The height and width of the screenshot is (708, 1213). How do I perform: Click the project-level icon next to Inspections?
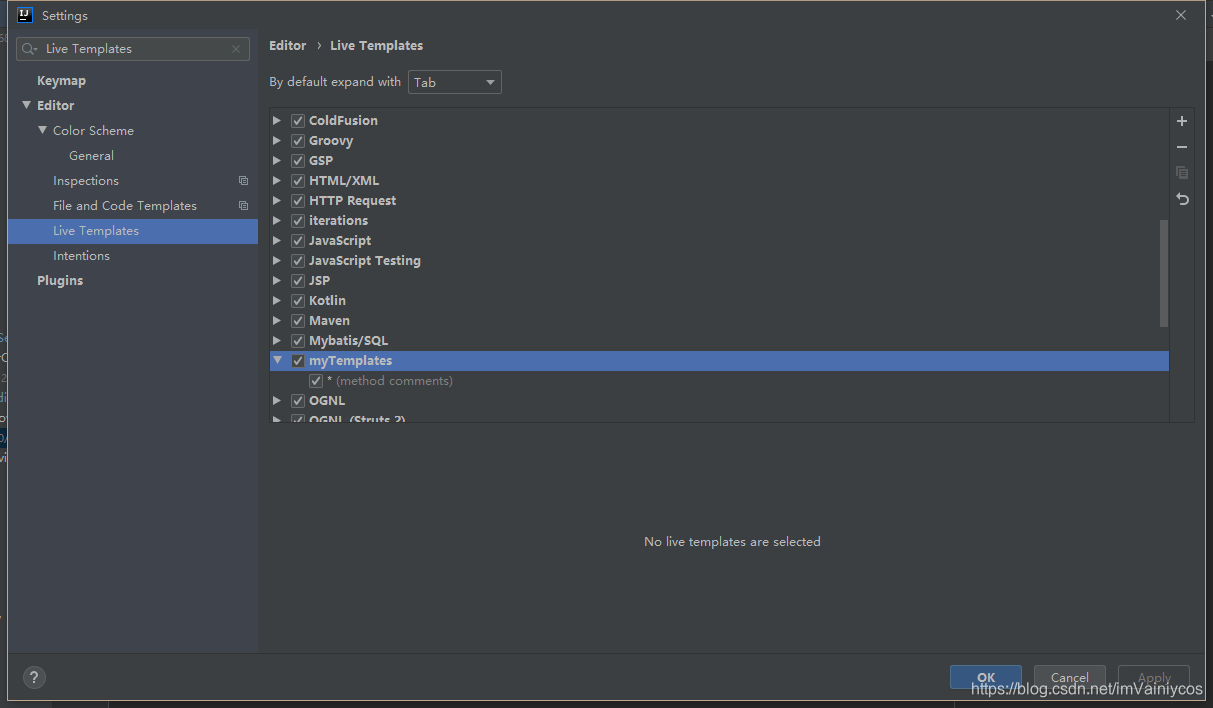243,181
